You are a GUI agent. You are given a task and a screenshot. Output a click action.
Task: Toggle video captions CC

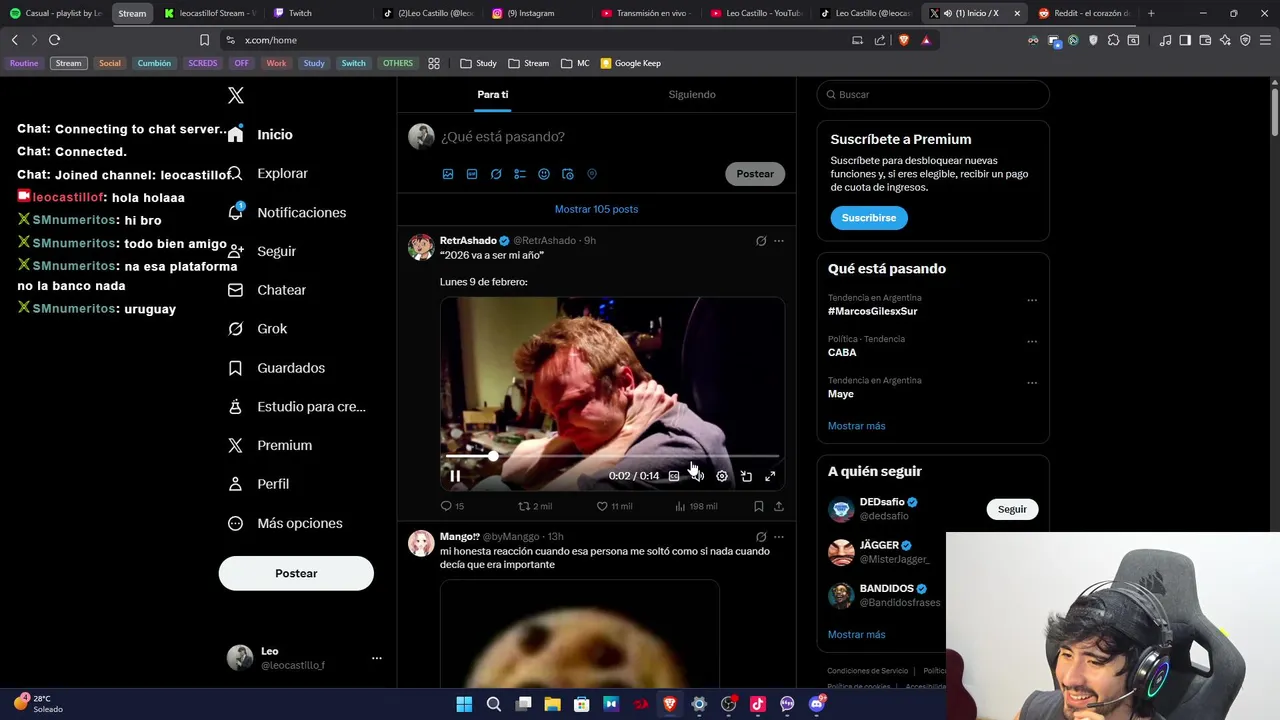pyautogui.click(x=674, y=476)
